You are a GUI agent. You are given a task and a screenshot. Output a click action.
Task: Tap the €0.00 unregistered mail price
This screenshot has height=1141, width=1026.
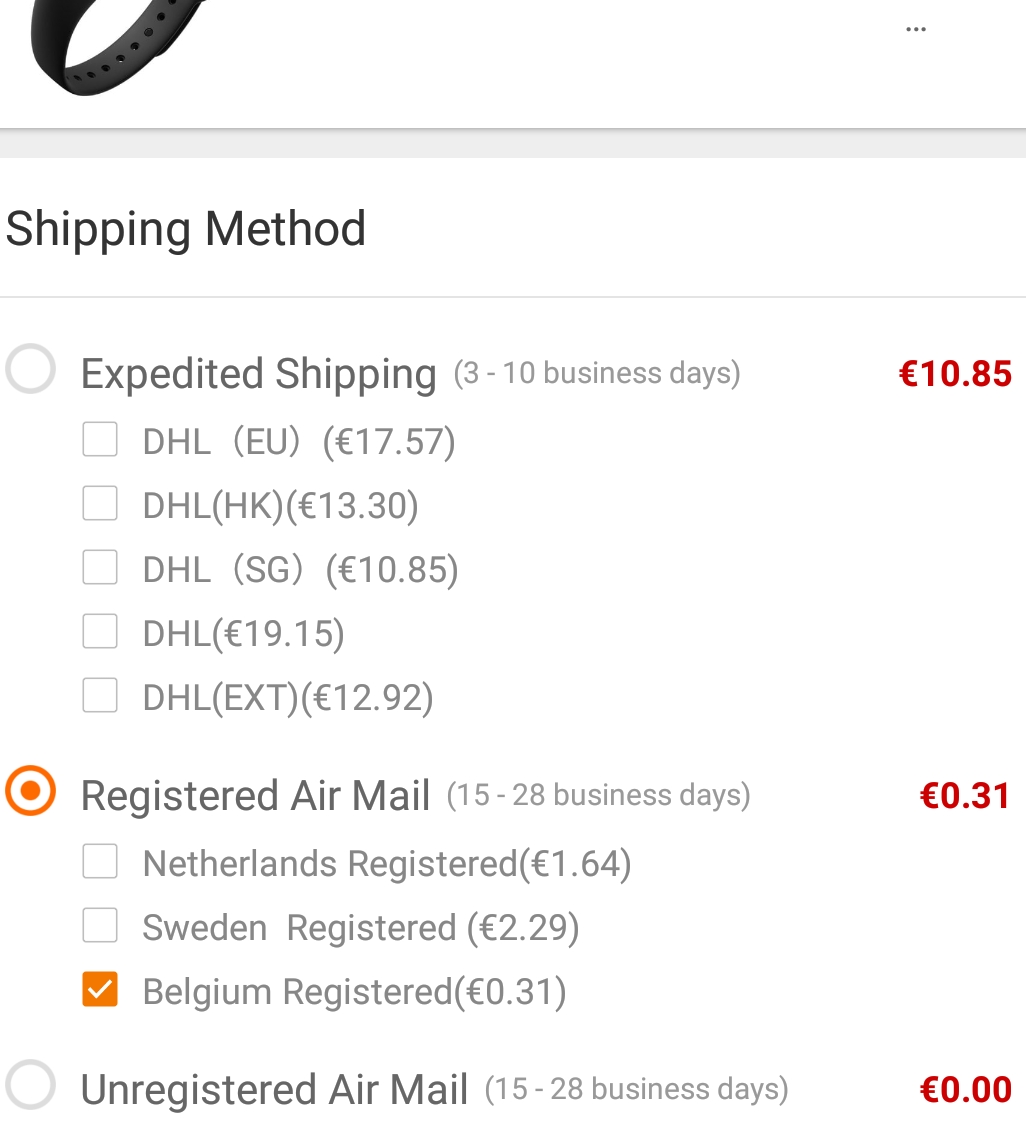pyautogui.click(x=965, y=1090)
